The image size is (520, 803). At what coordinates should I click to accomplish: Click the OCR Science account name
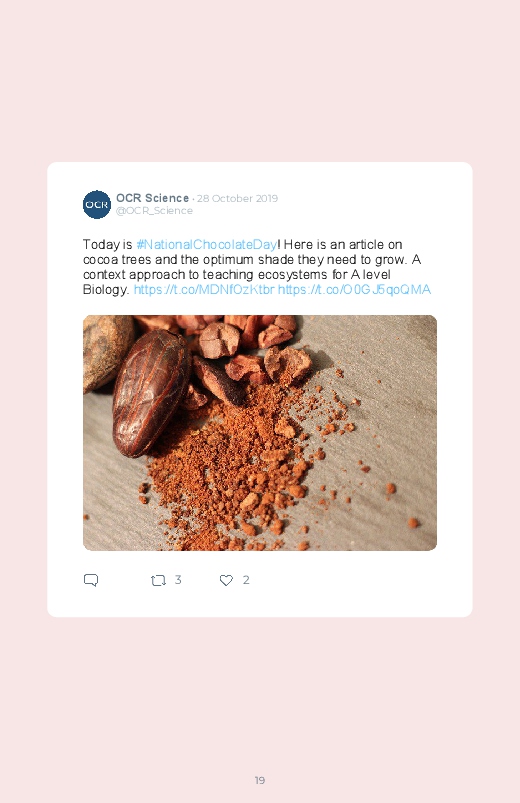coord(153,198)
